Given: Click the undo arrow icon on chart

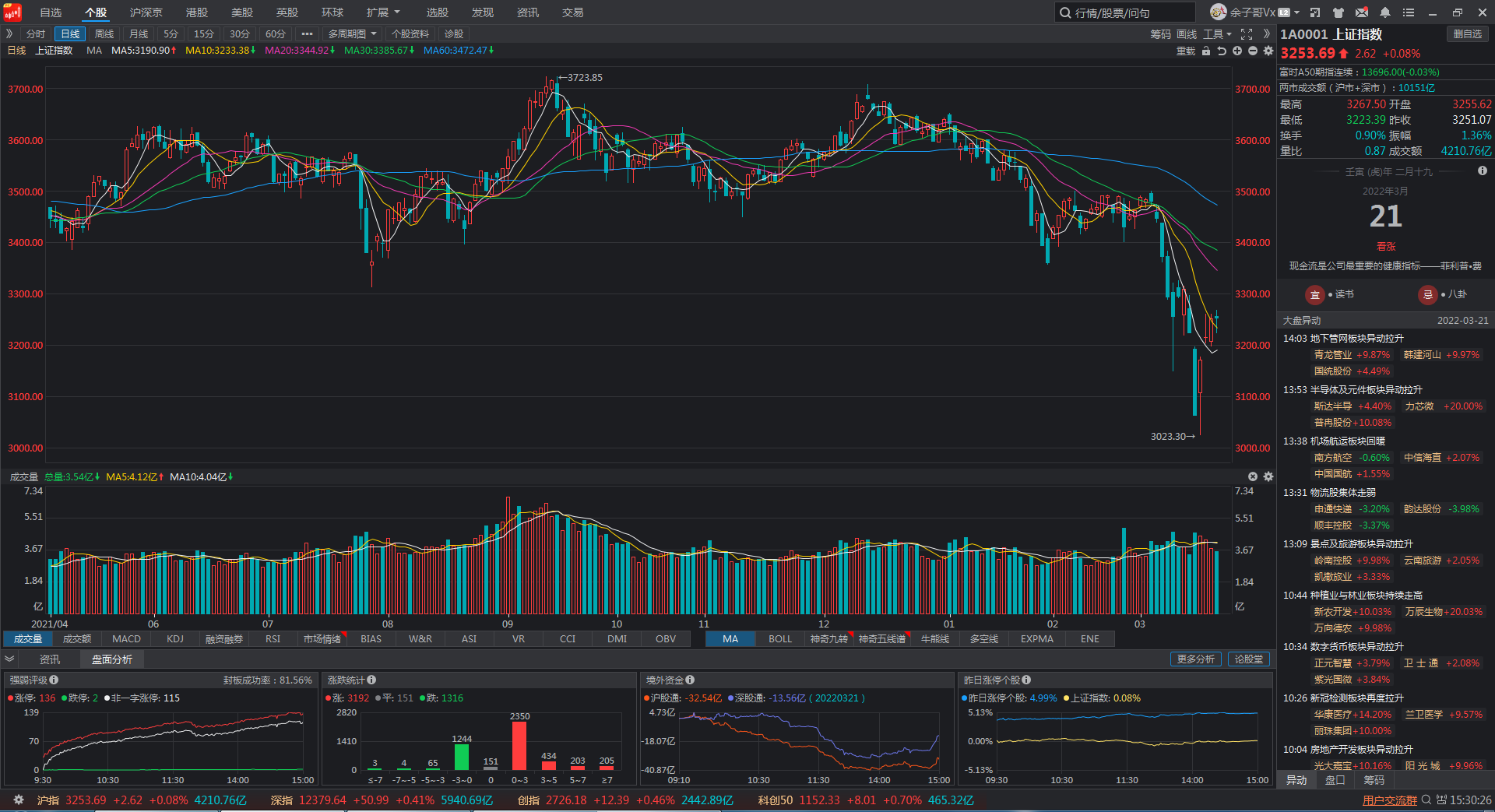Looking at the screenshot, I should [x=1222, y=51].
